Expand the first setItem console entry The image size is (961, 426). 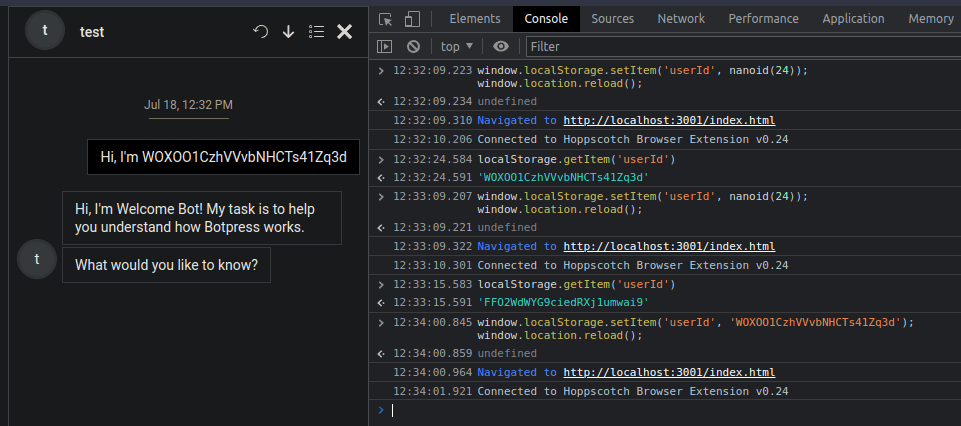(x=380, y=70)
